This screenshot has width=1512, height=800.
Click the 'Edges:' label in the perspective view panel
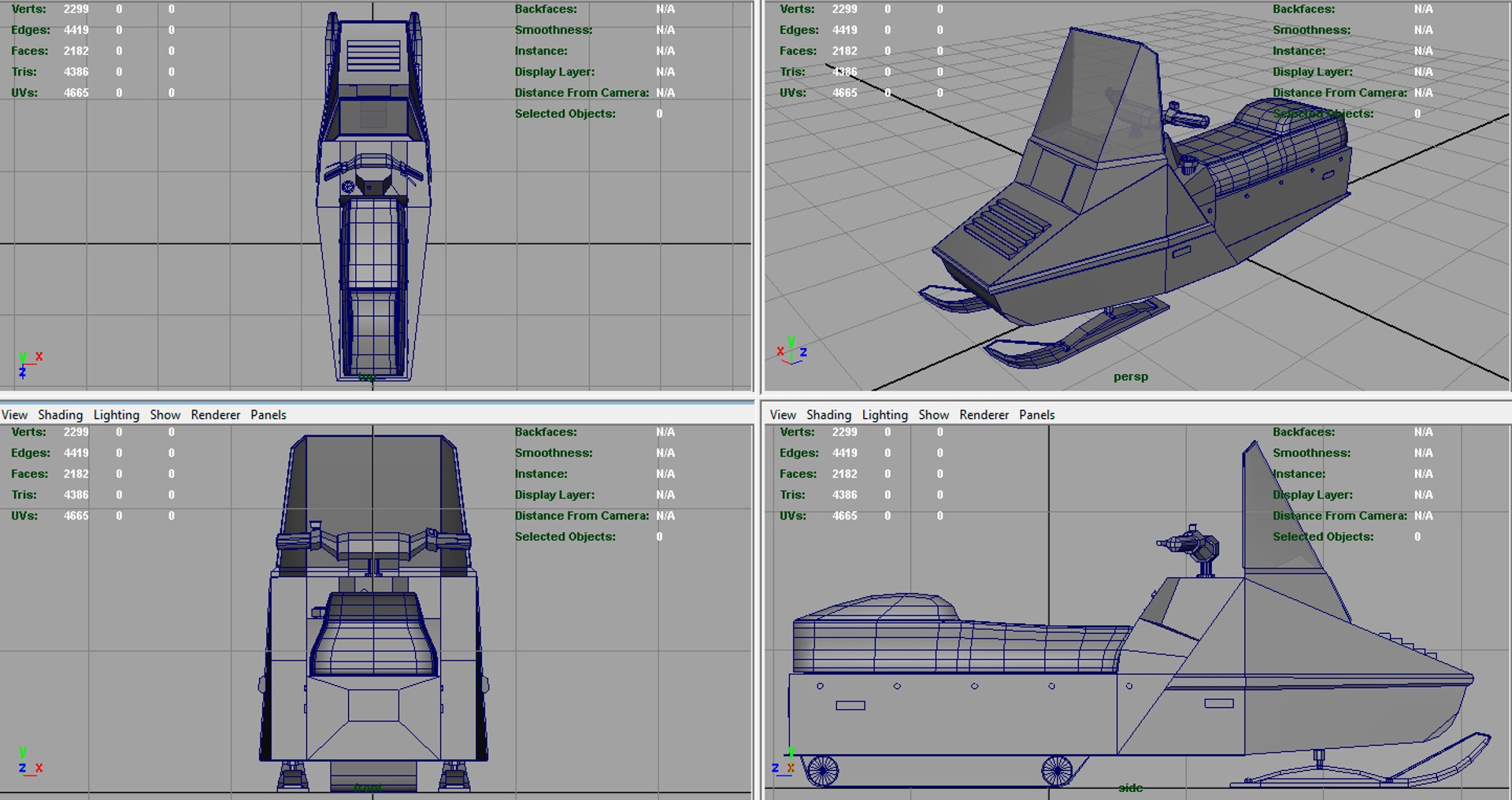tap(799, 30)
